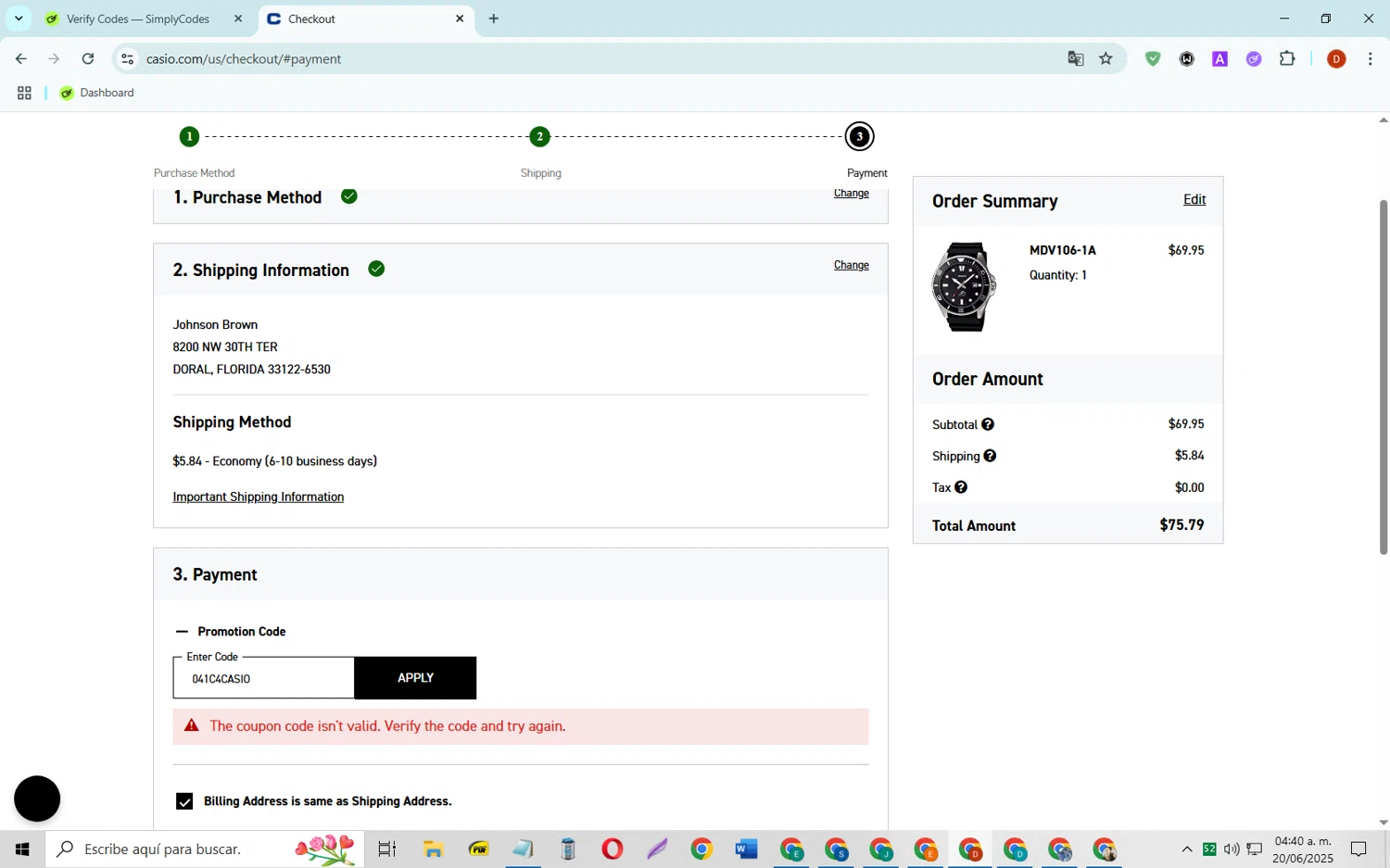
Task: Click step 1 Purchase Method indicator
Action: tap(189, 137)
